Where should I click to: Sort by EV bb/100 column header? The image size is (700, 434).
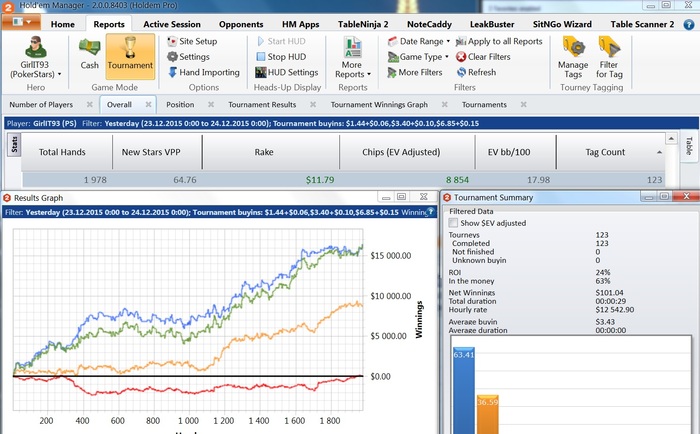tap(516, 152)
